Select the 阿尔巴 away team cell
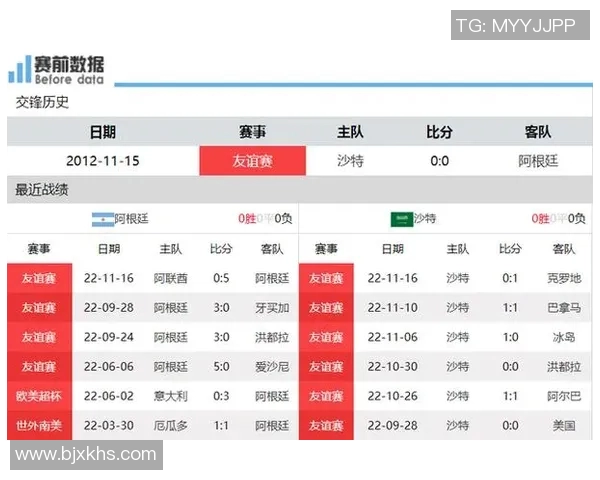Screen dimensions: 600x480 point(564,396)
